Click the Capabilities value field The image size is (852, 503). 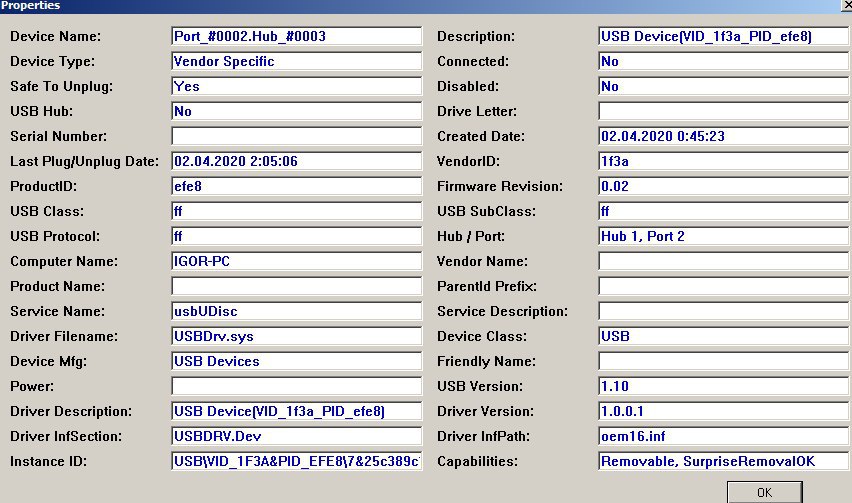coord(723,461)
